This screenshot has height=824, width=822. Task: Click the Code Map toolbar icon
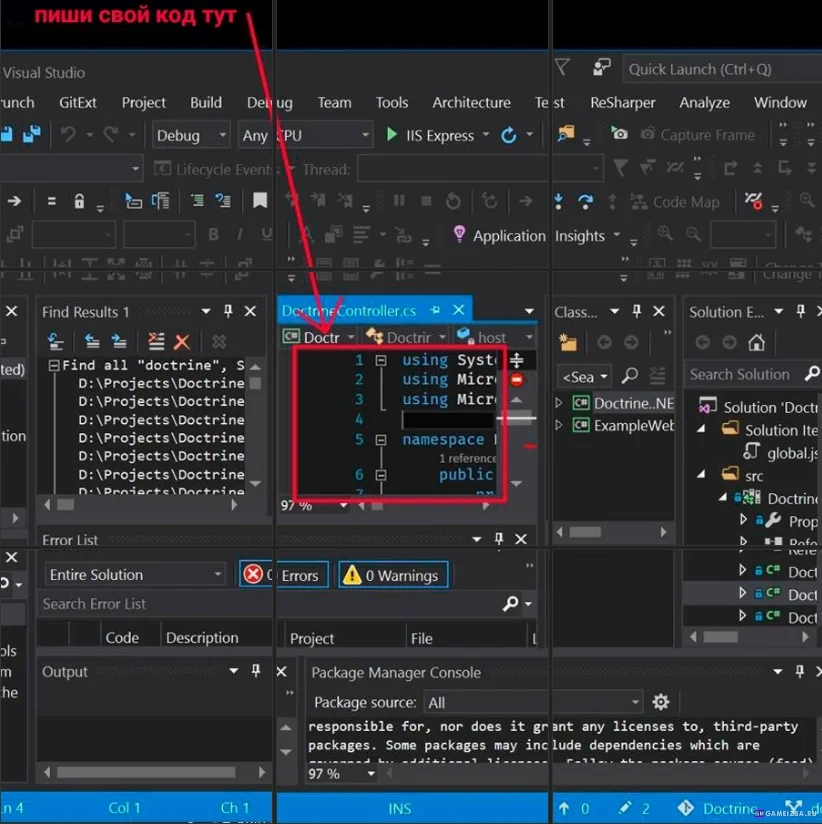(x=639, y=201)
